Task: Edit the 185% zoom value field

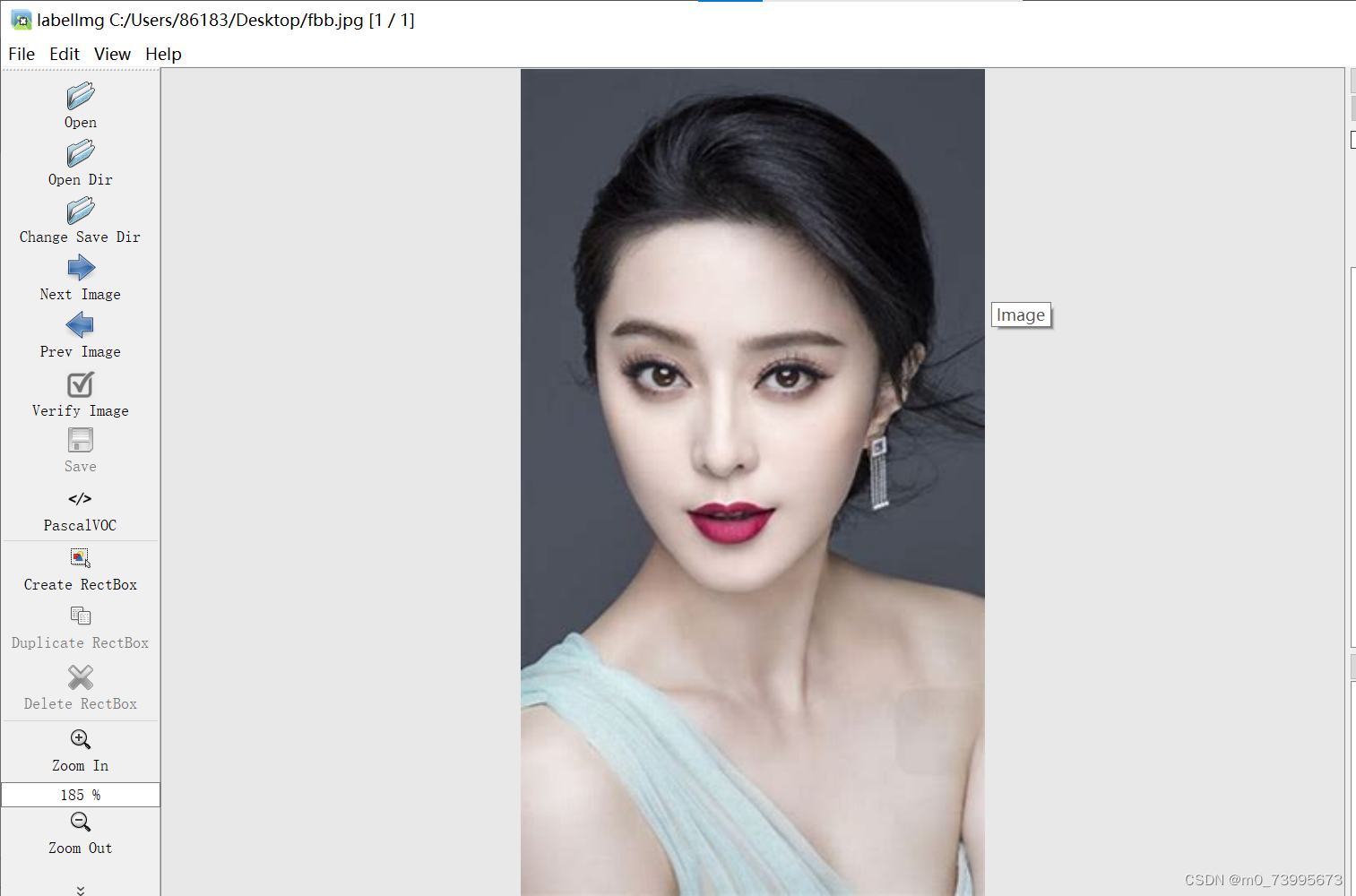Action: (80, 794)
